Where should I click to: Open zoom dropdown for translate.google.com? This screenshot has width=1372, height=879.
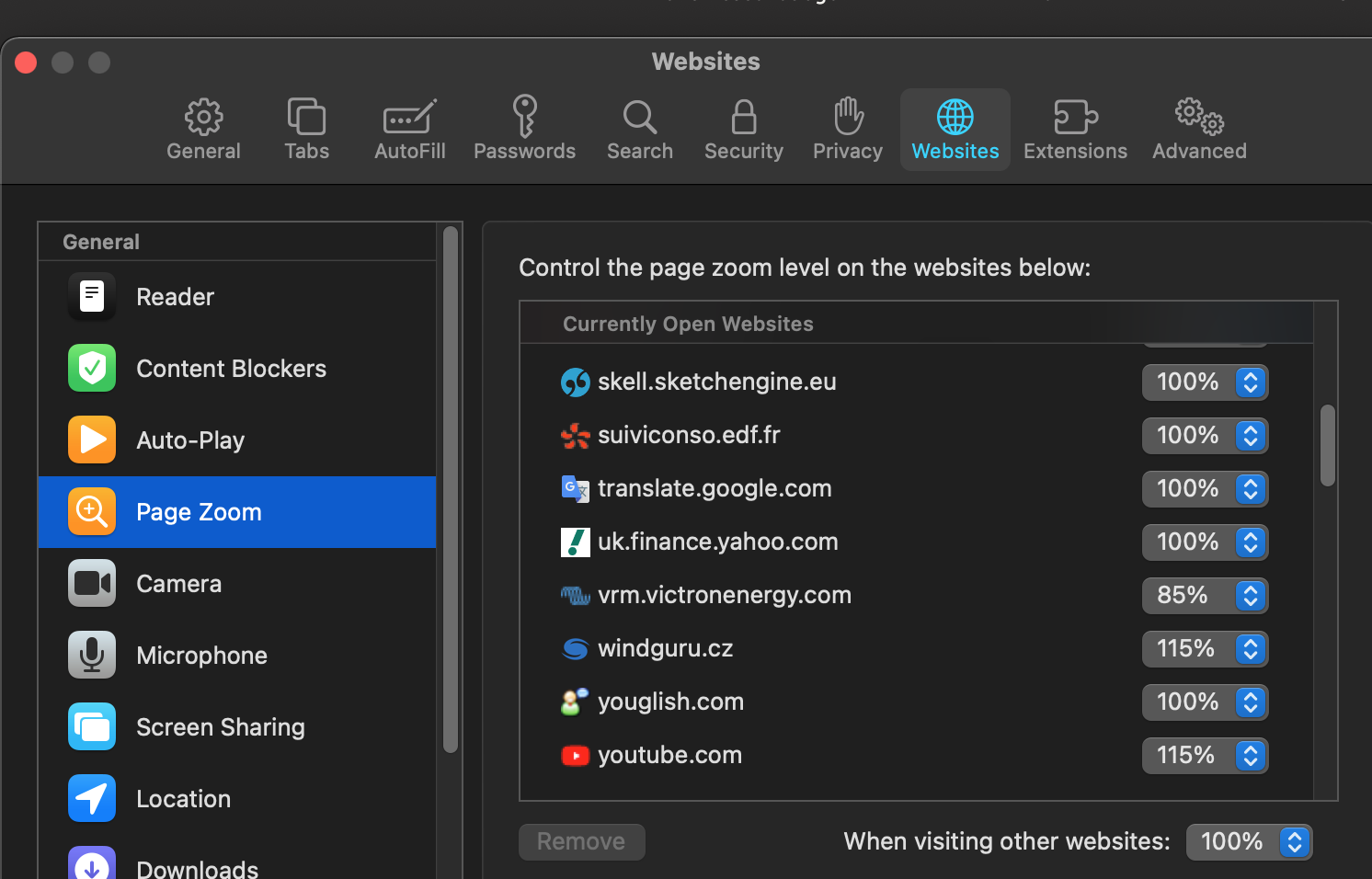[1205, 489]
